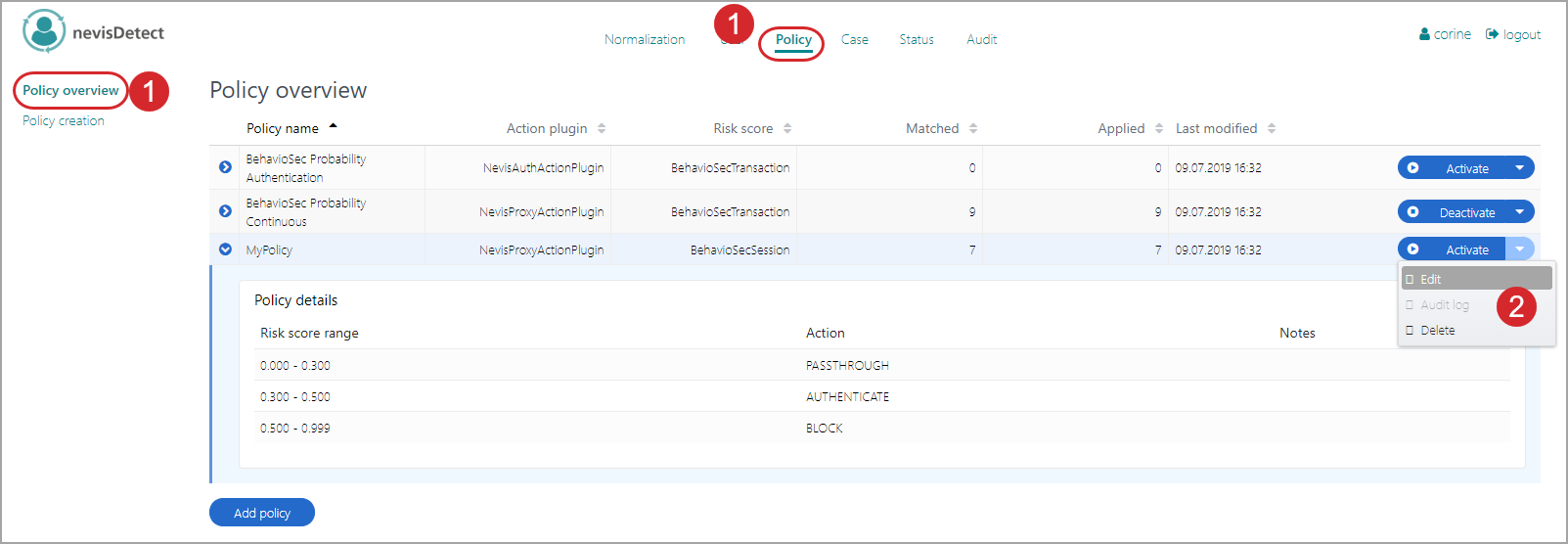Image resolution: width=1568 pixels, height=544 pixels.
Task: Switch to the Normalization tab
Action: coord(644,39)
